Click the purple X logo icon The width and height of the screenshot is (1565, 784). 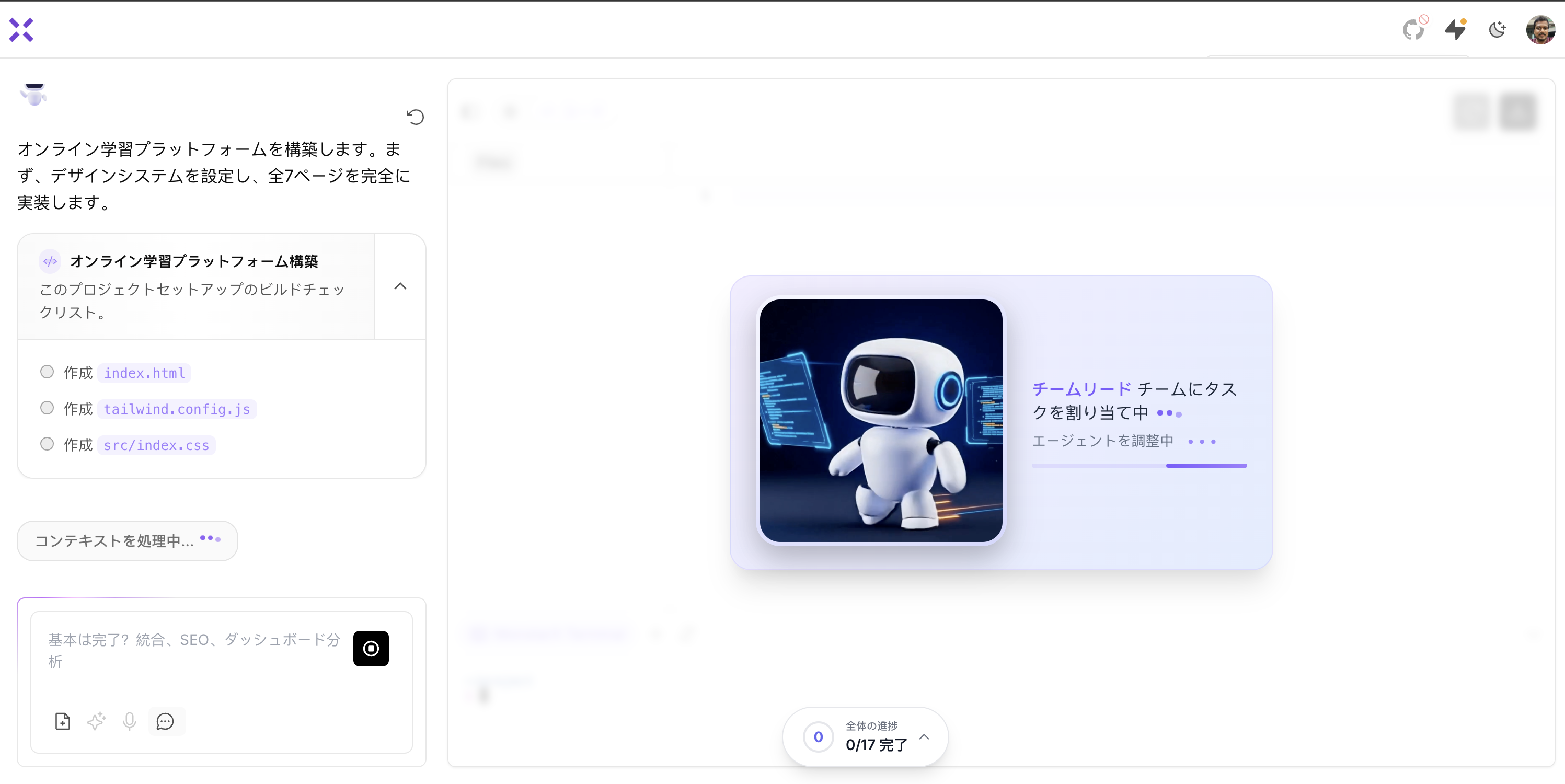21,30
